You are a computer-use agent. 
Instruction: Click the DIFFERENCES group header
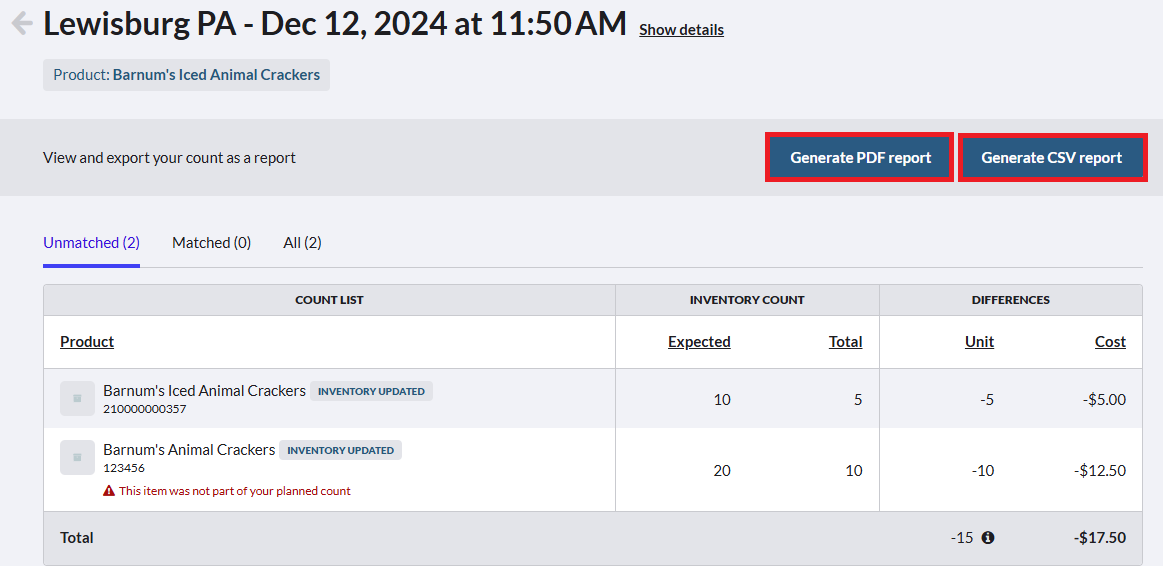point(1010,300)
